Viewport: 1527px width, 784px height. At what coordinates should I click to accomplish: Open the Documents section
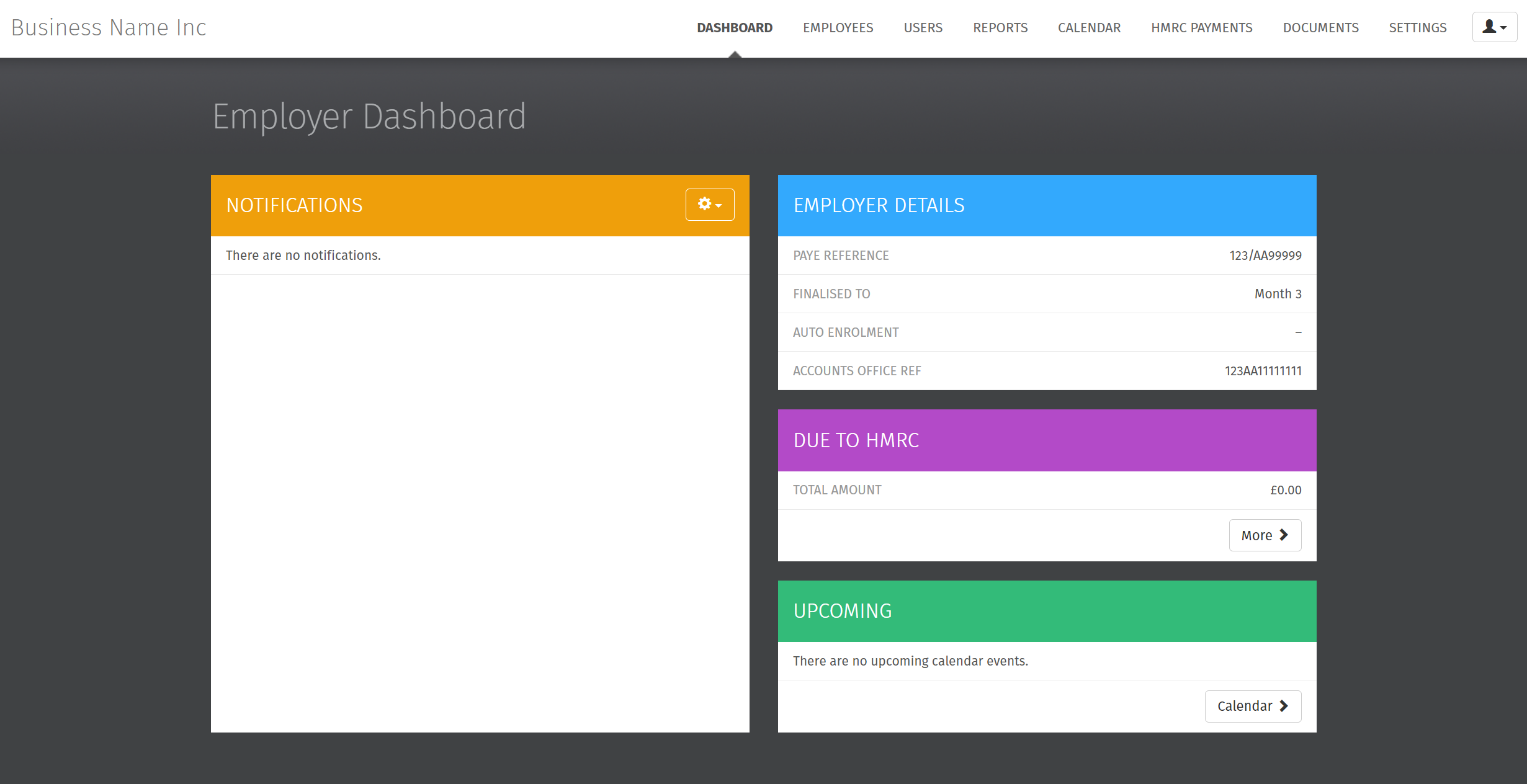pyautogui.click(x=1320, y=27)
